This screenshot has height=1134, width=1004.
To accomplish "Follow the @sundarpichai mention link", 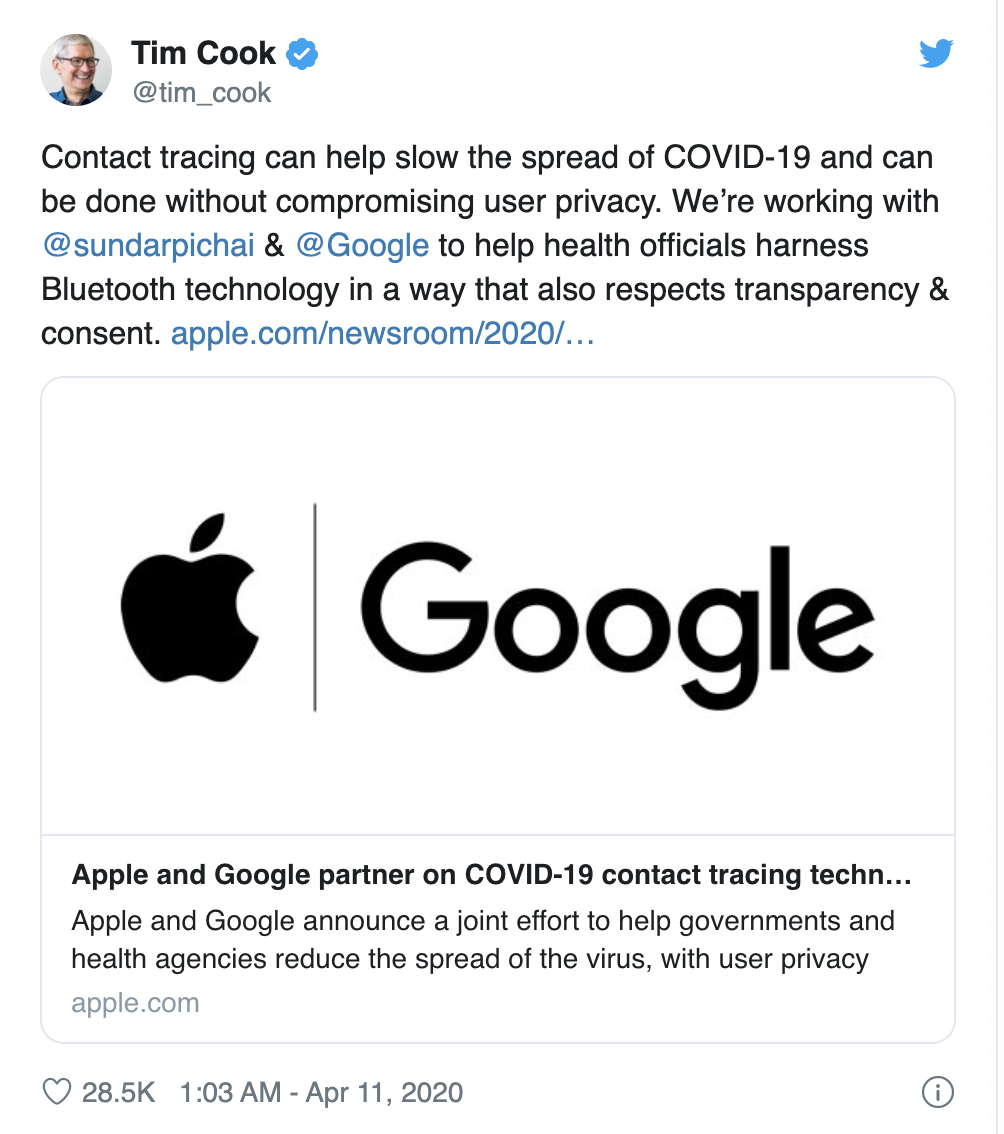I will pos(147,245).
